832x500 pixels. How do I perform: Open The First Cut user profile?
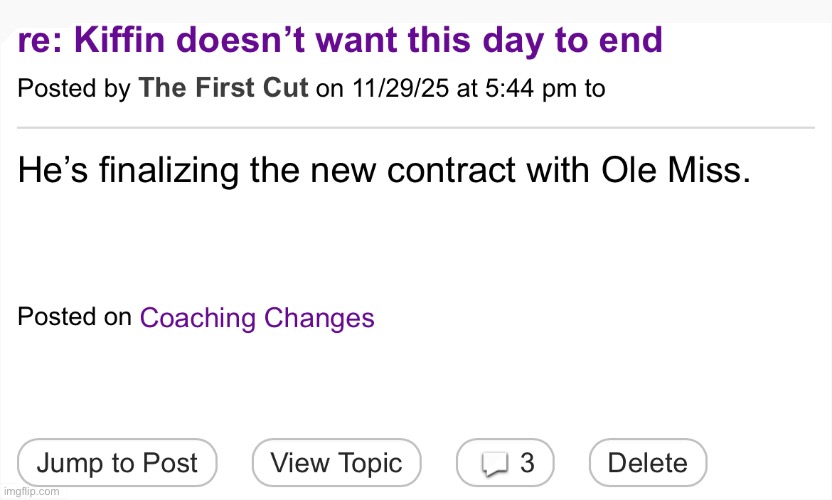pos(223,88)
